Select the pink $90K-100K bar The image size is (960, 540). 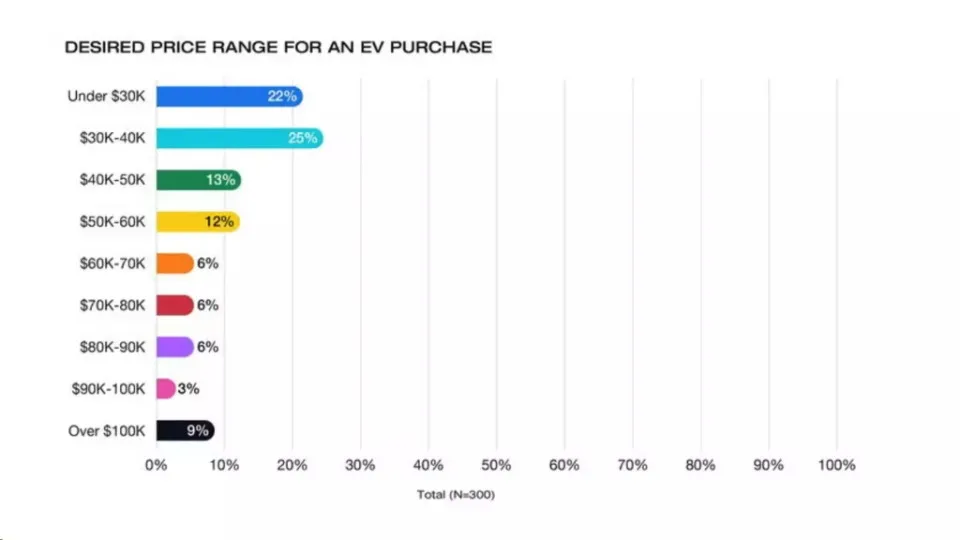pos(165,389)
